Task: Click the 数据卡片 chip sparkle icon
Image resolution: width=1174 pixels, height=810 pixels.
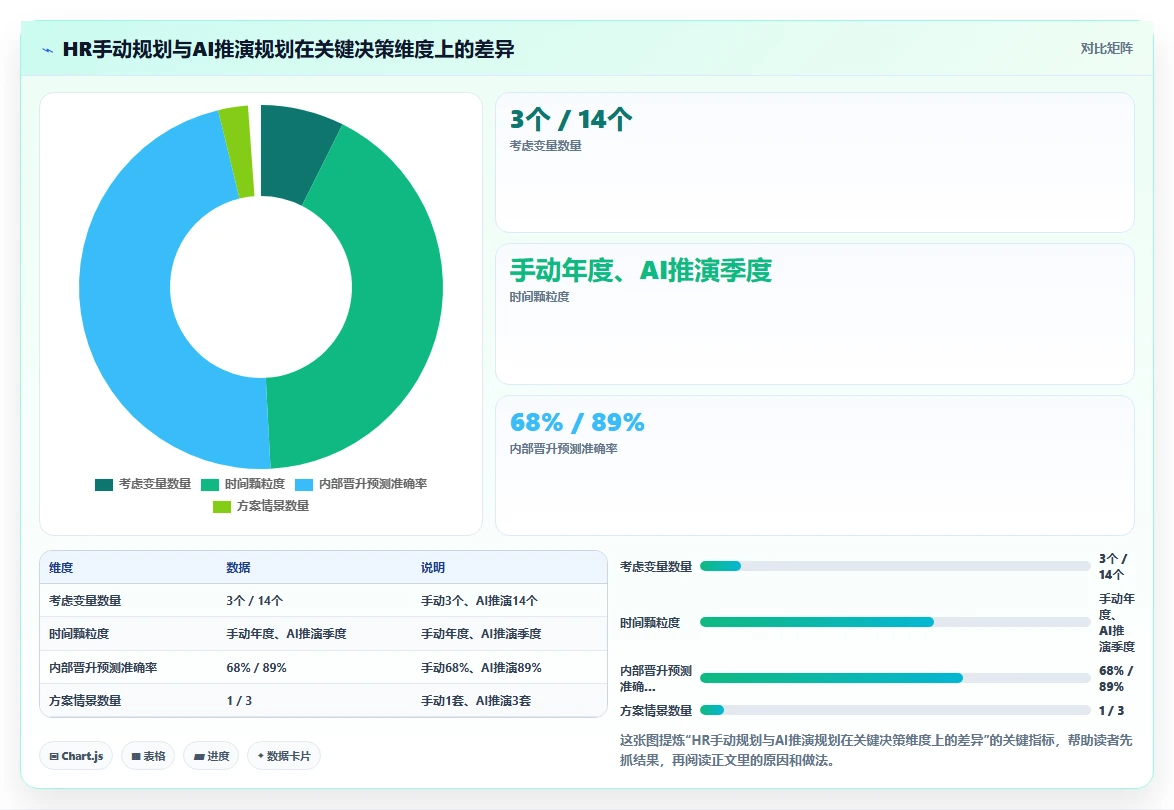Action: (x=261, y=756)
